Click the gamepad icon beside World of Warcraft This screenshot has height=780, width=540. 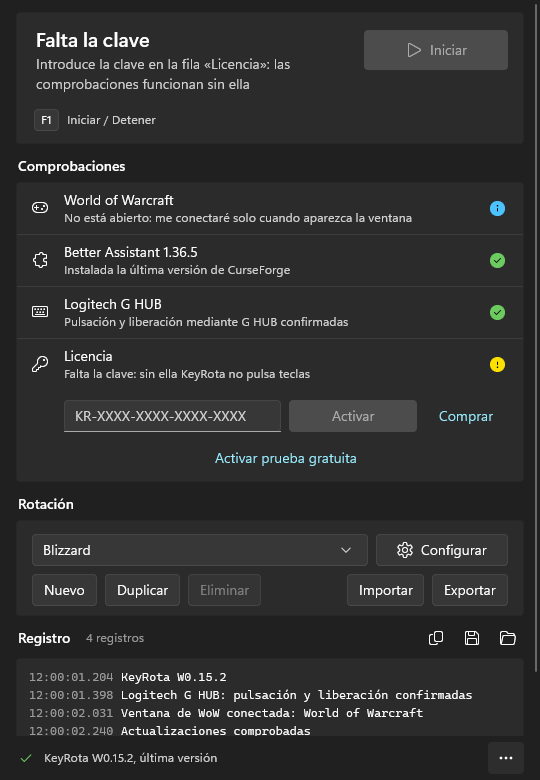pos(40,208)
